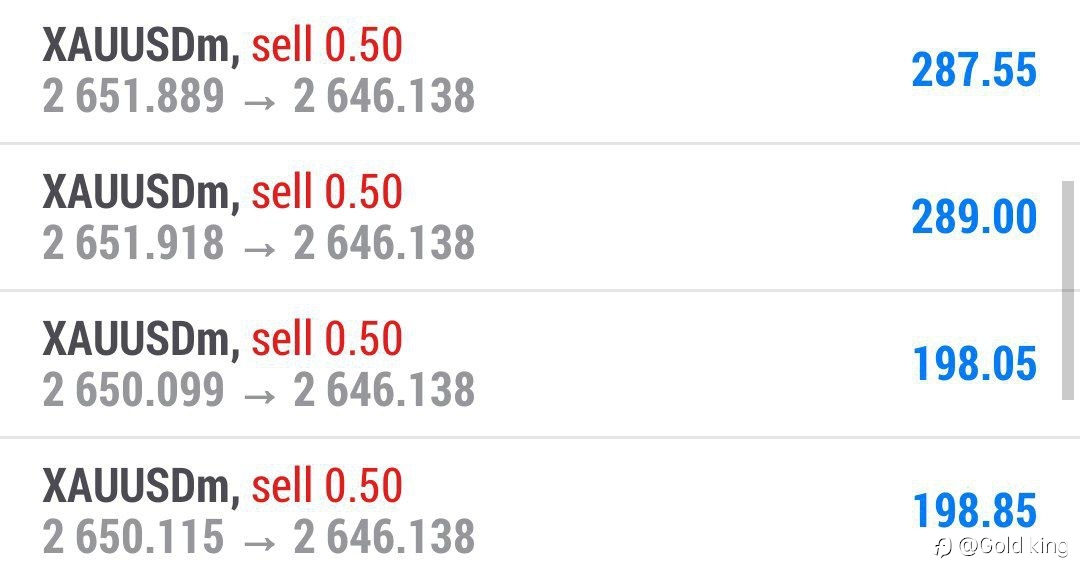
Task: Click the opening price 2 650.099
Action: [x=134, y=389]
